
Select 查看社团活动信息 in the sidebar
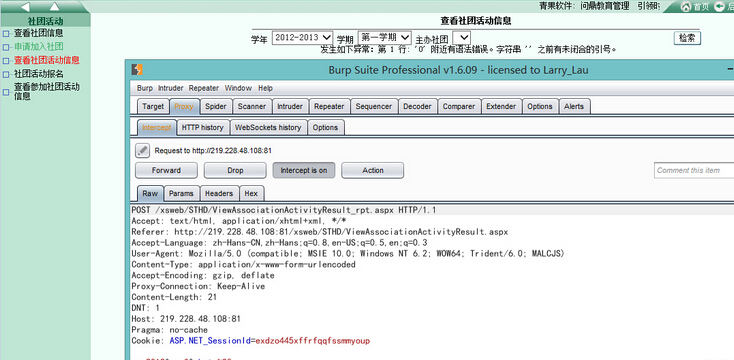46,60
